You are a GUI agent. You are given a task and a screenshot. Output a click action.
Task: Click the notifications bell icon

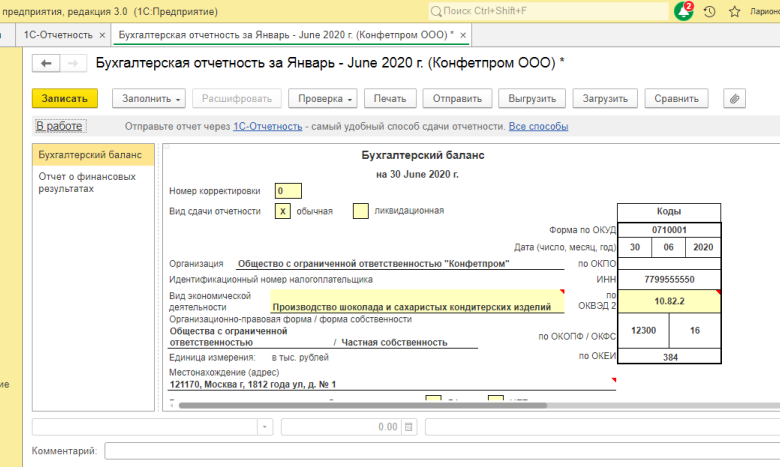pos(683,11)
